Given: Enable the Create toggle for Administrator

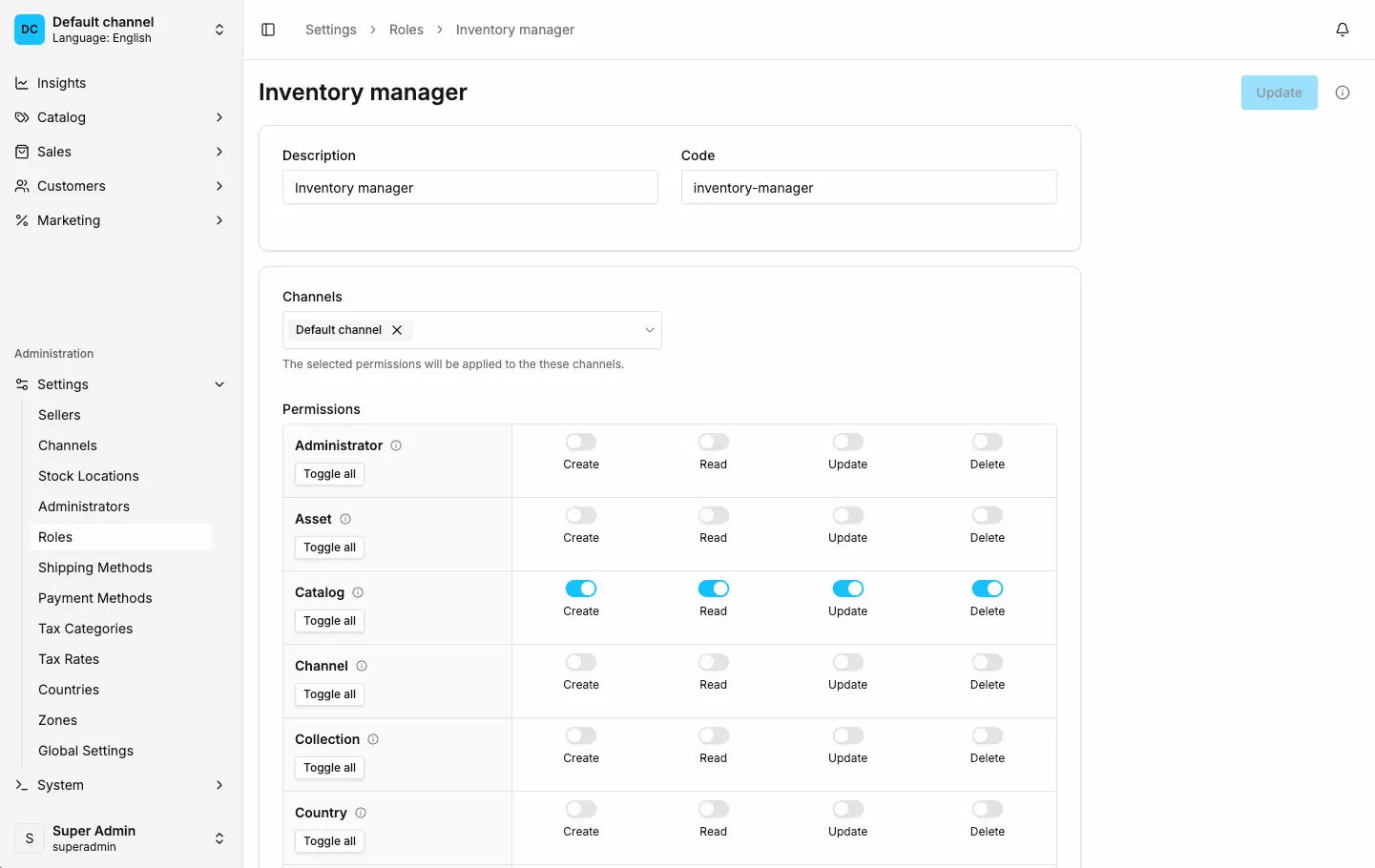Looking at the screenshot, I should [580, 442].
